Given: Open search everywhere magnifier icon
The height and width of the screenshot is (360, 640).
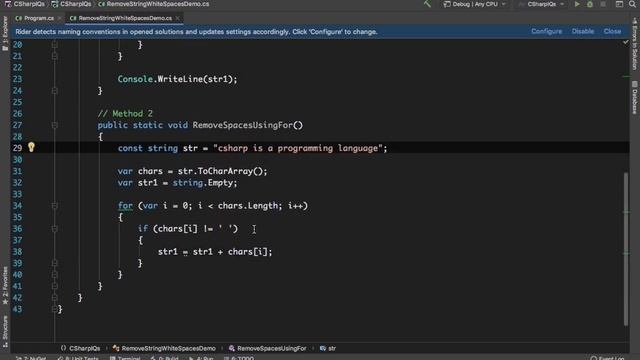Looking at the screenshot, I should tap(632, 4).
